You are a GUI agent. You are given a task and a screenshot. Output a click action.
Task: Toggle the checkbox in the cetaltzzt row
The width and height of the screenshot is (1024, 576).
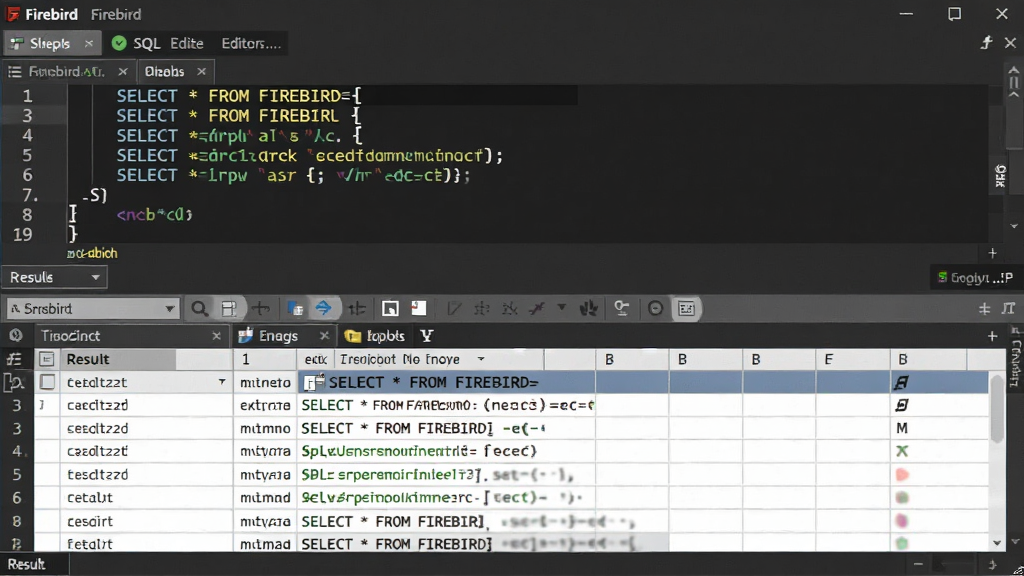47,382
